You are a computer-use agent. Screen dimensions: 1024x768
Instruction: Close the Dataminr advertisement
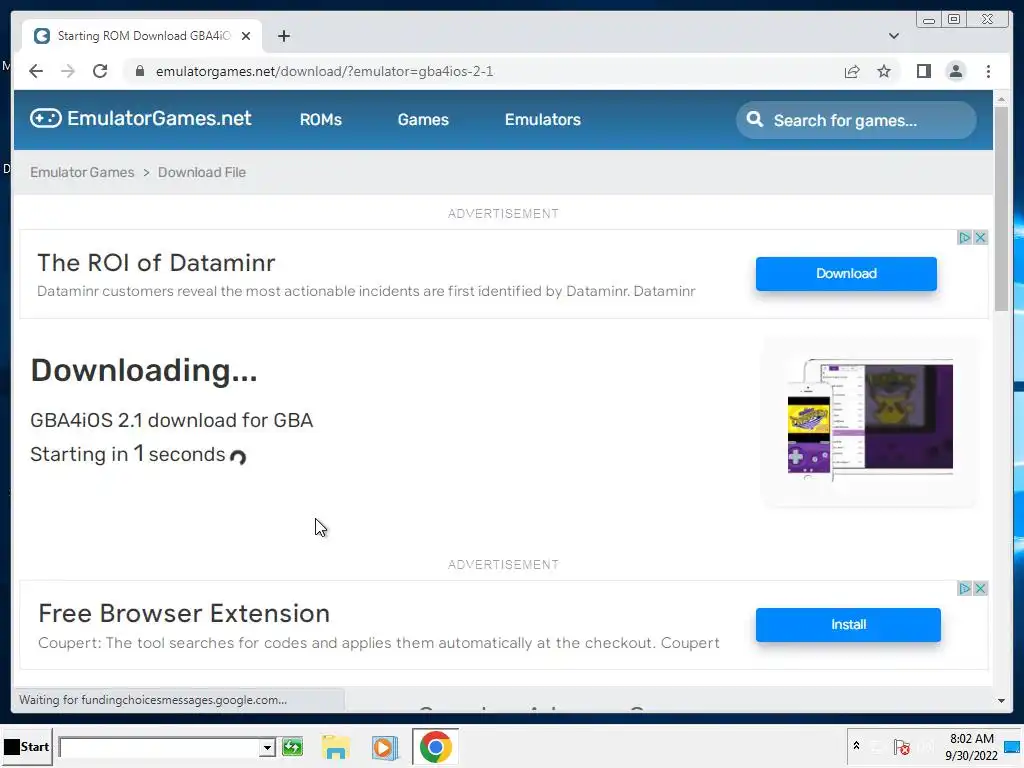point(980,237)
